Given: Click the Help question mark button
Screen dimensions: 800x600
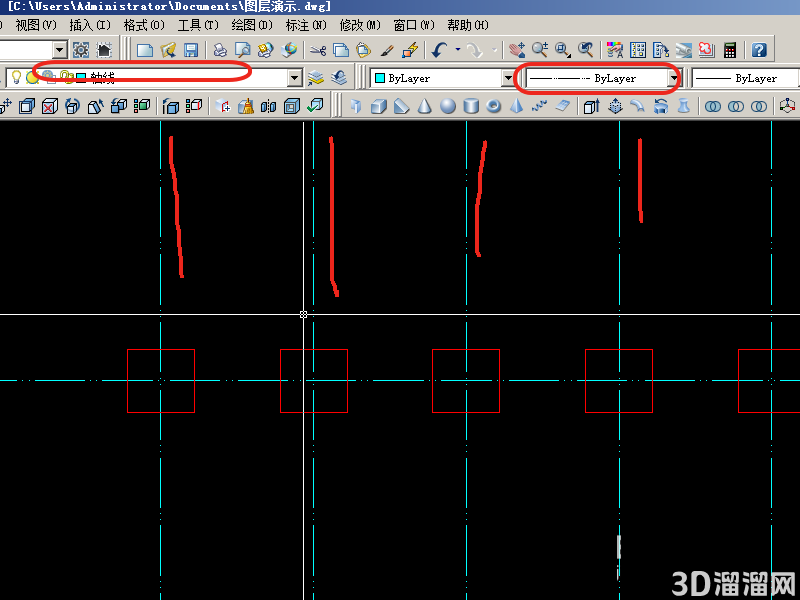Looking at the screenshot, I should coord(759,50).
